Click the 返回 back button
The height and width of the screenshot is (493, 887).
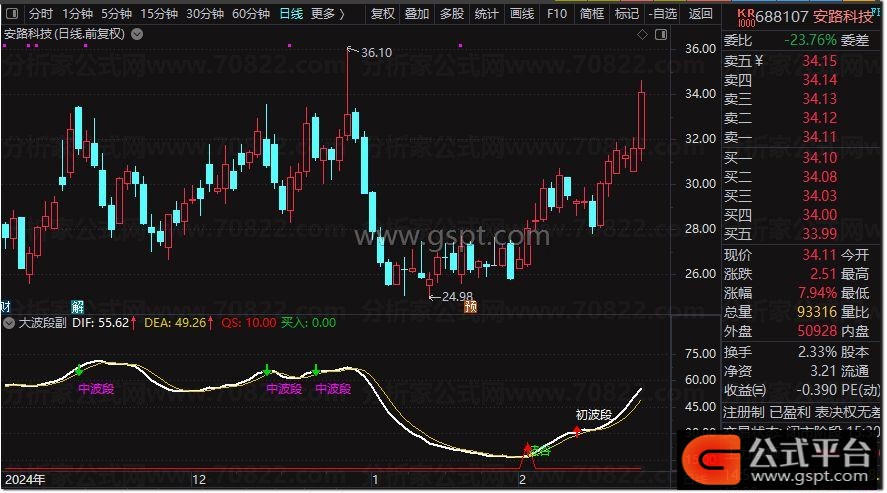[700, 13]
